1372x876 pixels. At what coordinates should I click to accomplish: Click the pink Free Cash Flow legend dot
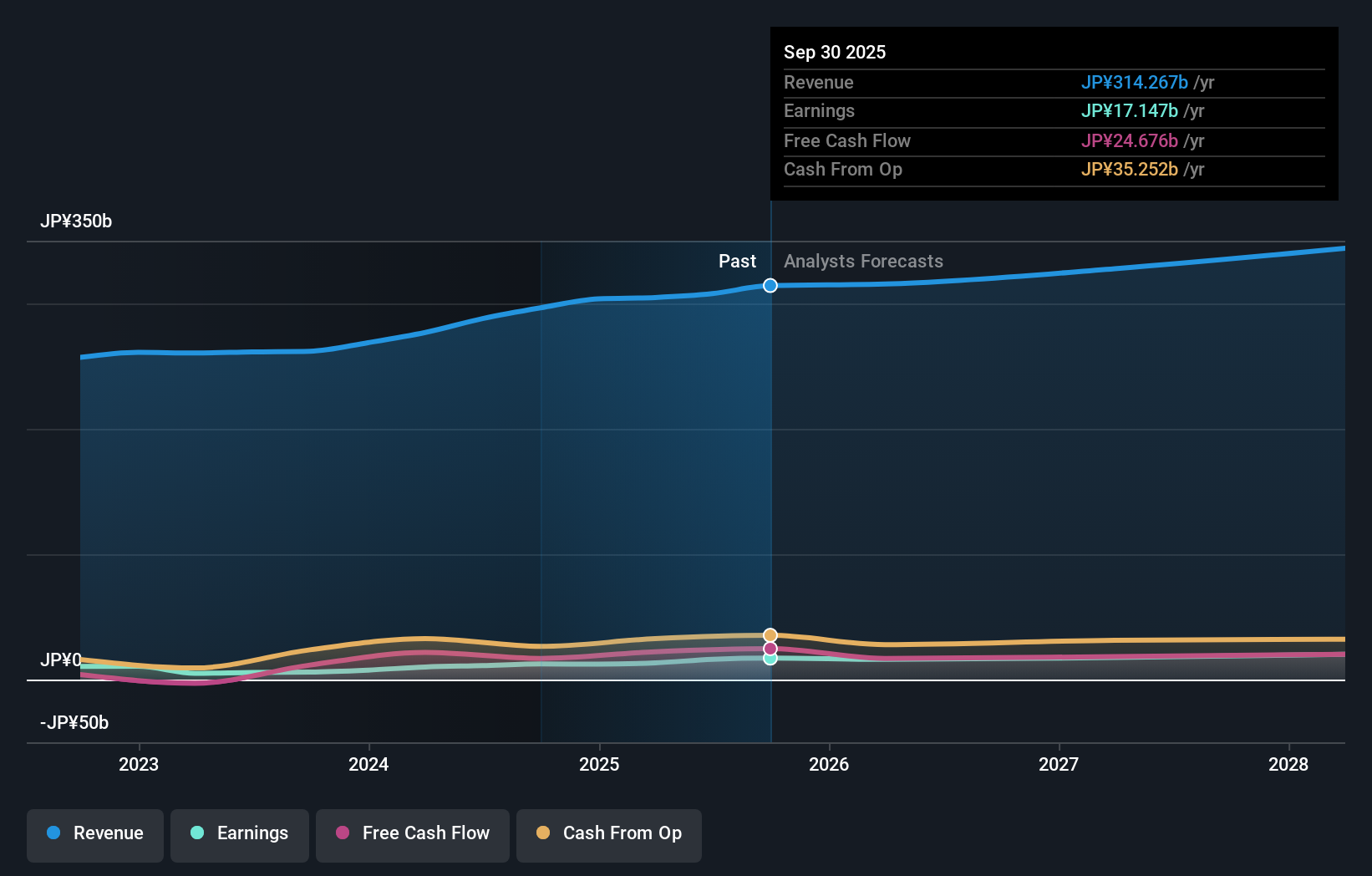[x=343, y=833]
